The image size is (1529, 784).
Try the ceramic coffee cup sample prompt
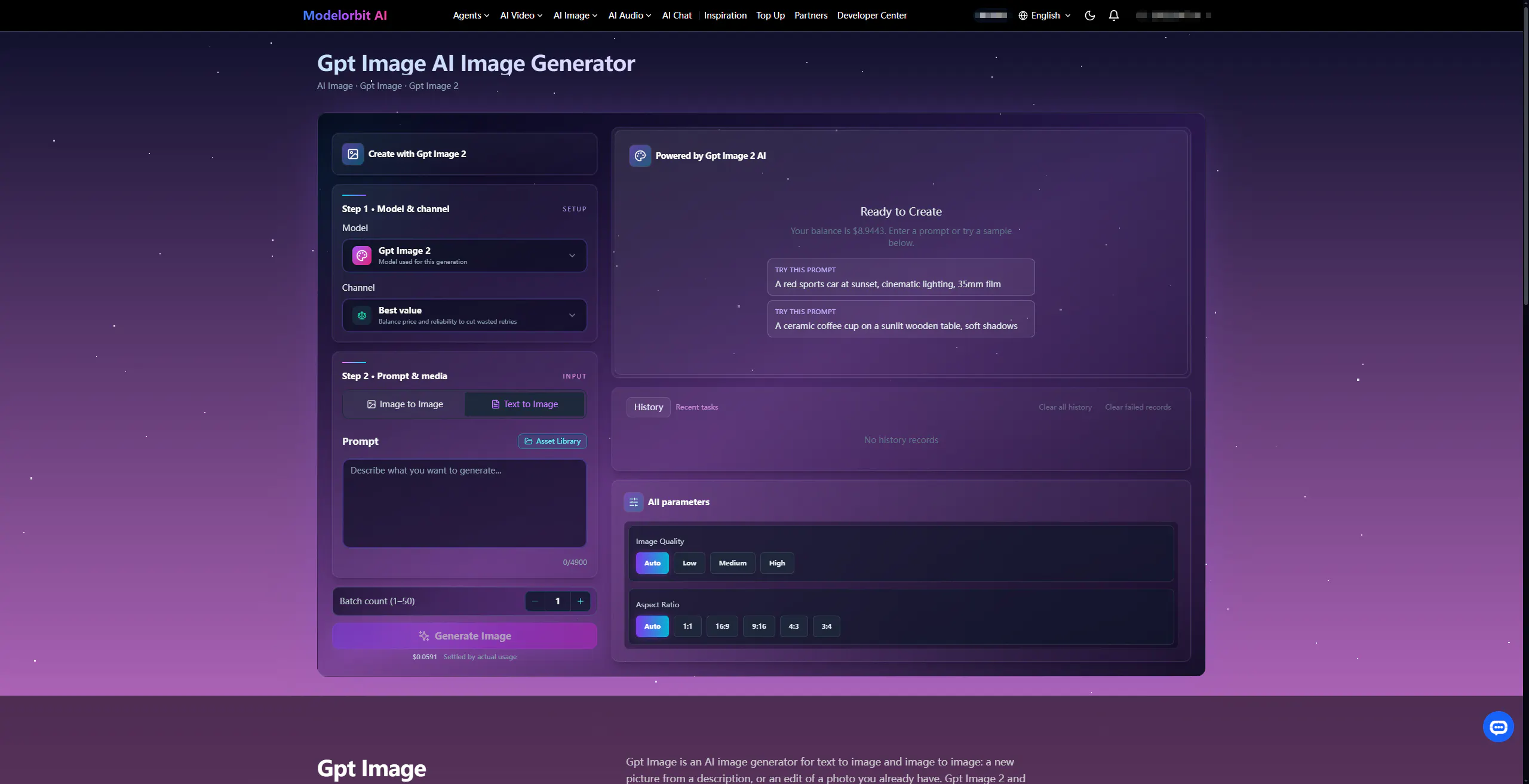pyautogui.click(x=901, y=319)
